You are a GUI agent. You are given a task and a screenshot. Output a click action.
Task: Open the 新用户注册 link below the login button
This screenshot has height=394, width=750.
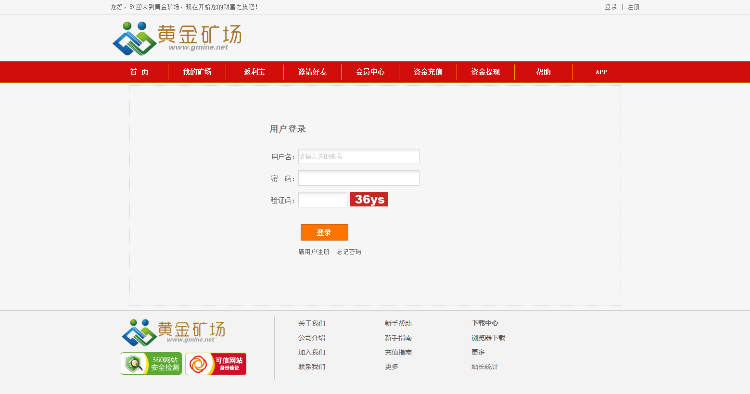click(314, 252)
